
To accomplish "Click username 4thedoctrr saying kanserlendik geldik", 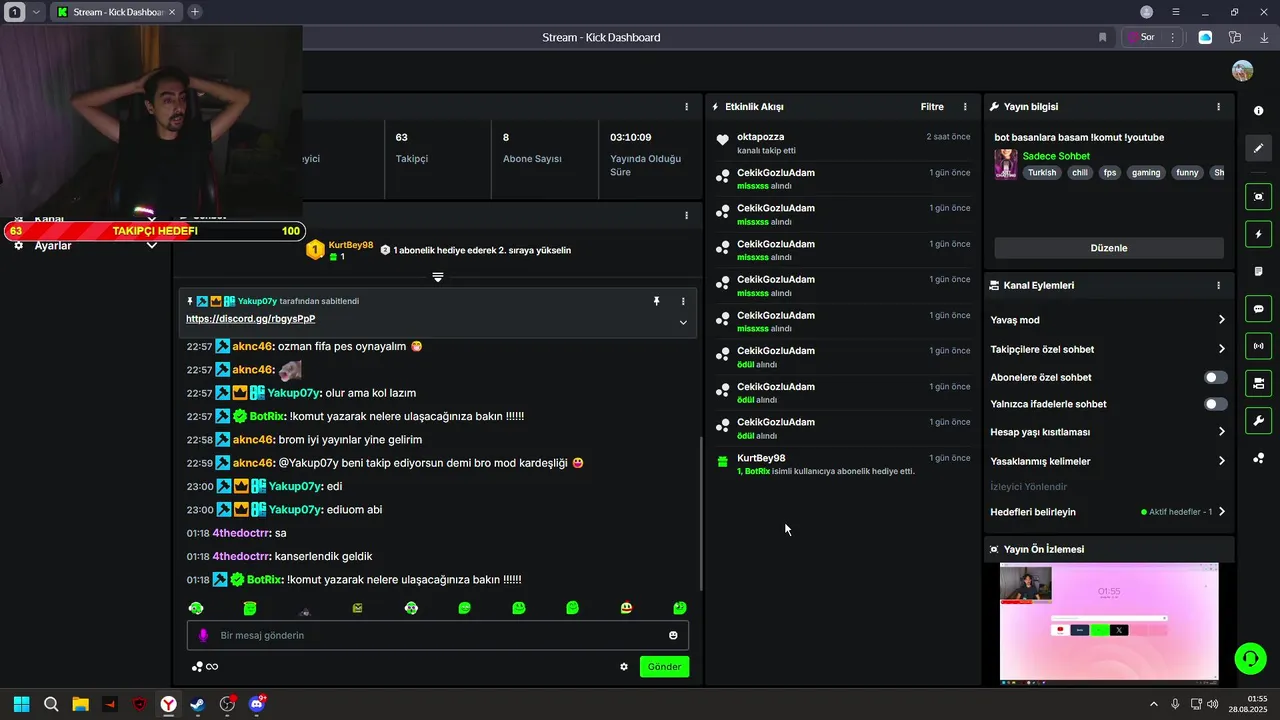I will (x=241, y=556).
